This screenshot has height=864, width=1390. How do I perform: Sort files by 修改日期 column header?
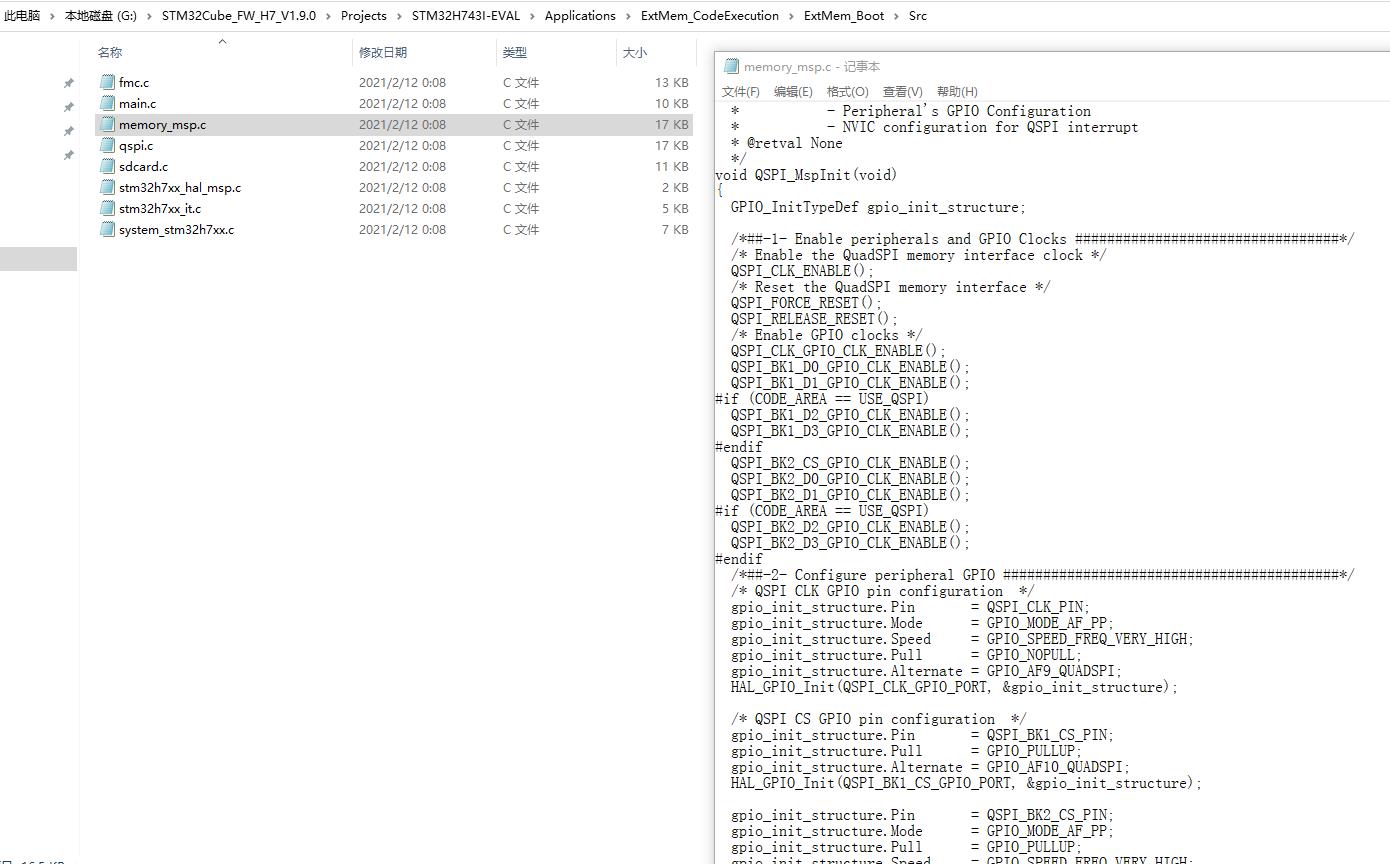click(x=383, y=52)
